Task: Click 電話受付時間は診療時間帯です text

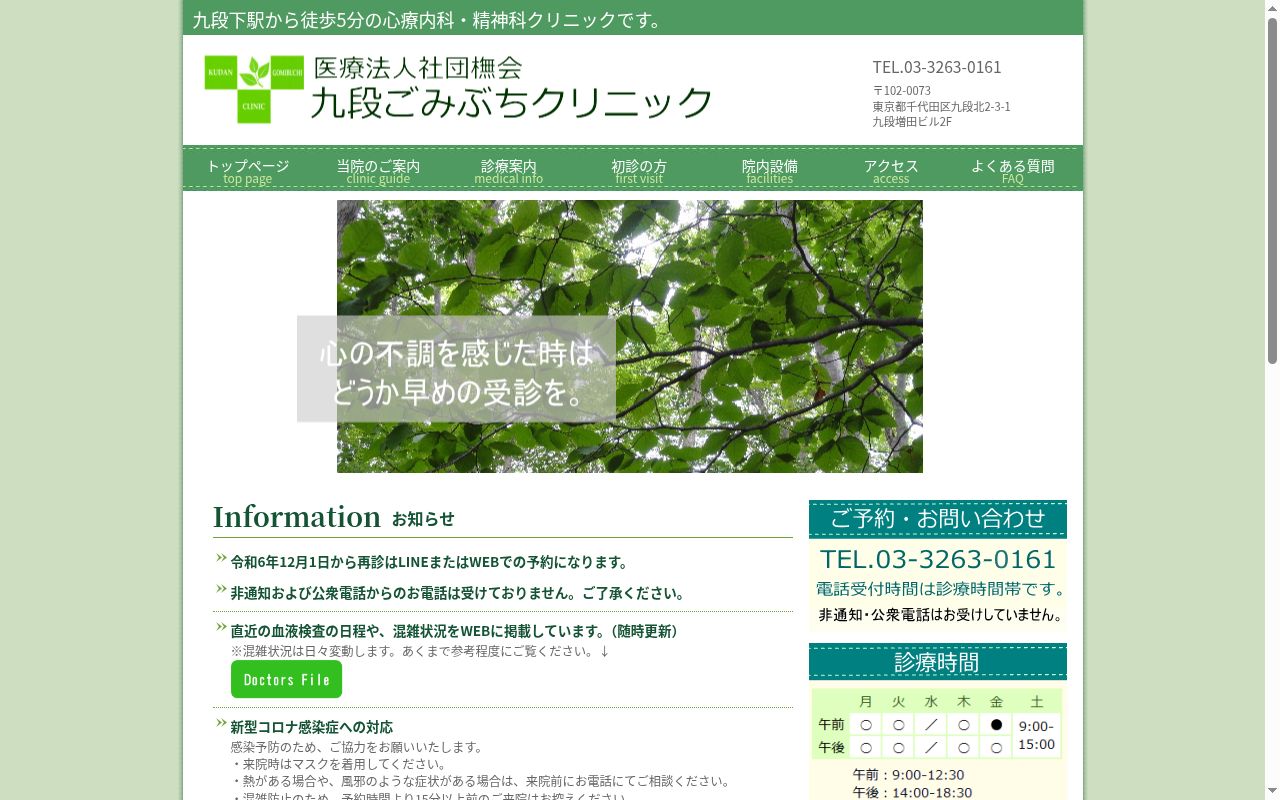Action: click(x=940, y=589)
